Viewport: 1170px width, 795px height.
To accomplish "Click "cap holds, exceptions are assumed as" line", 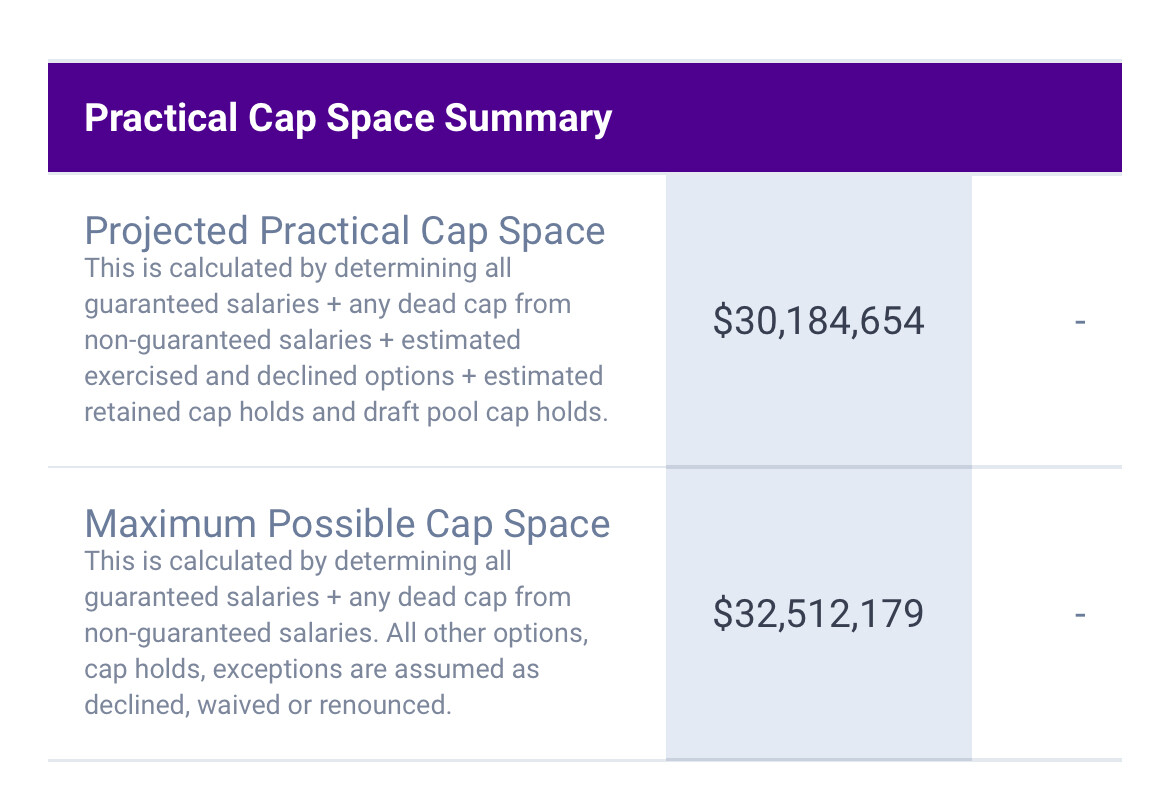I will 312,669.
